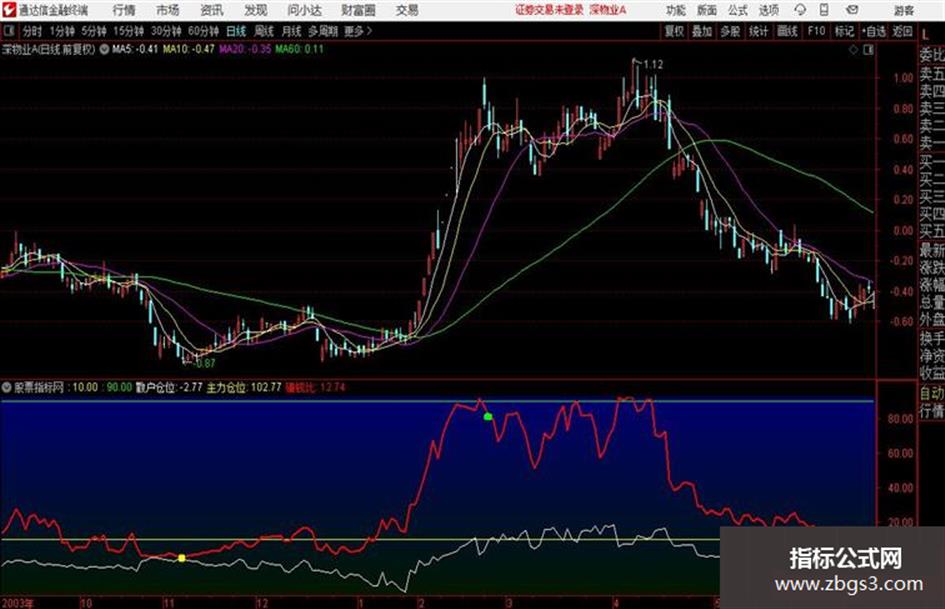Click the 游客 guest account label
945x609 pixels.
pyautogui.click(x=904, y=10)
